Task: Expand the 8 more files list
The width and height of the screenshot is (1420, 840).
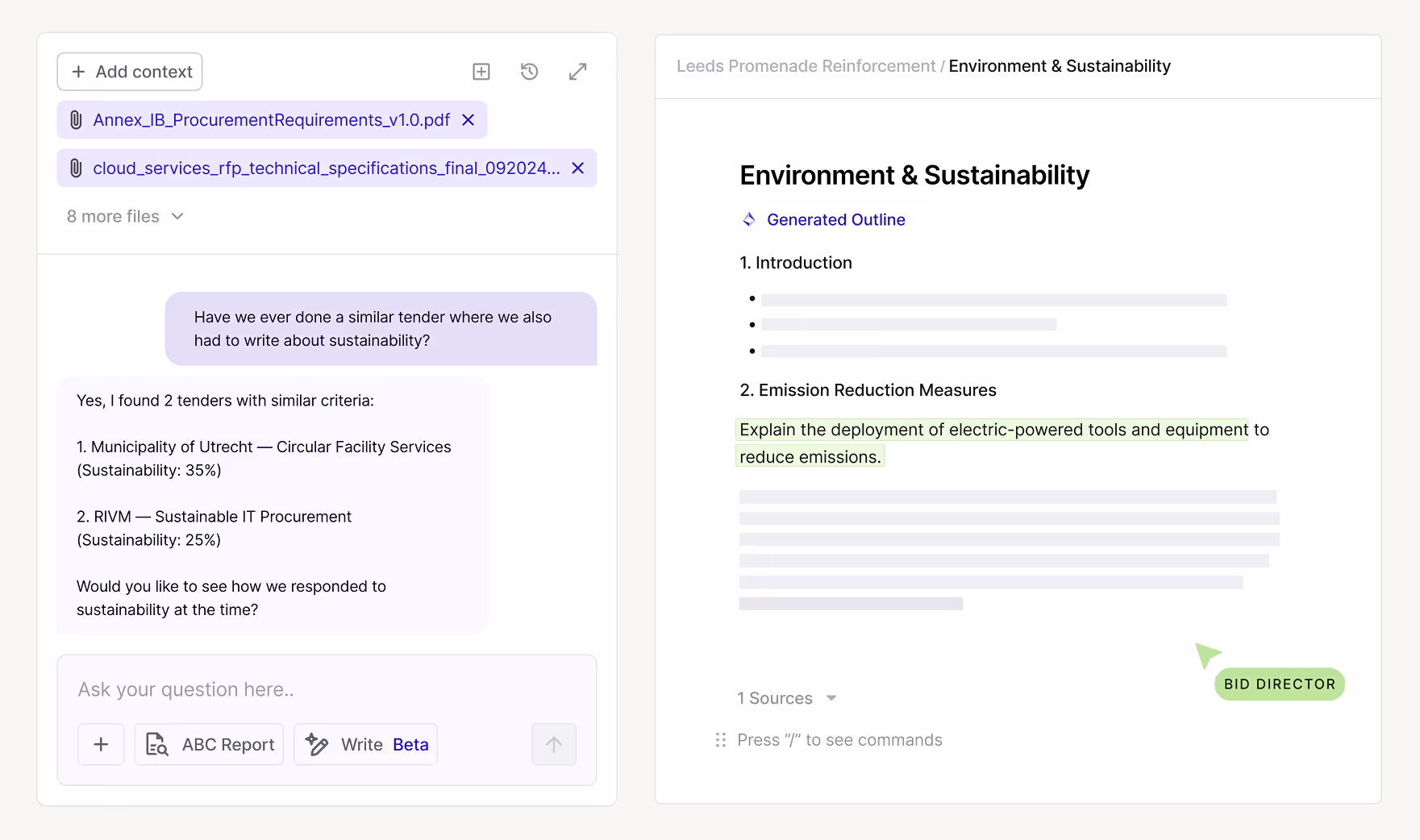Action: pyautogui.click(x=125, y=216)
